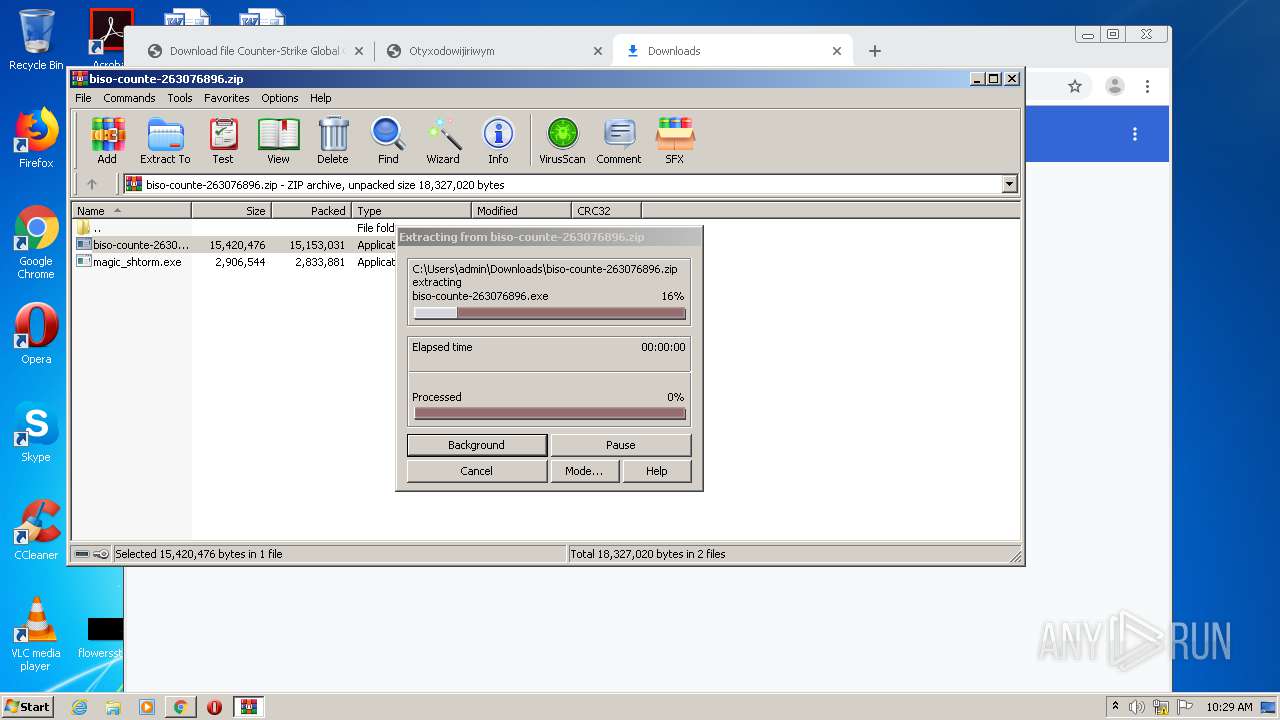This screenshot has width=1280, height=720.
Task: Click WinRAR taskbar button
Action: [x=248, y=707]
